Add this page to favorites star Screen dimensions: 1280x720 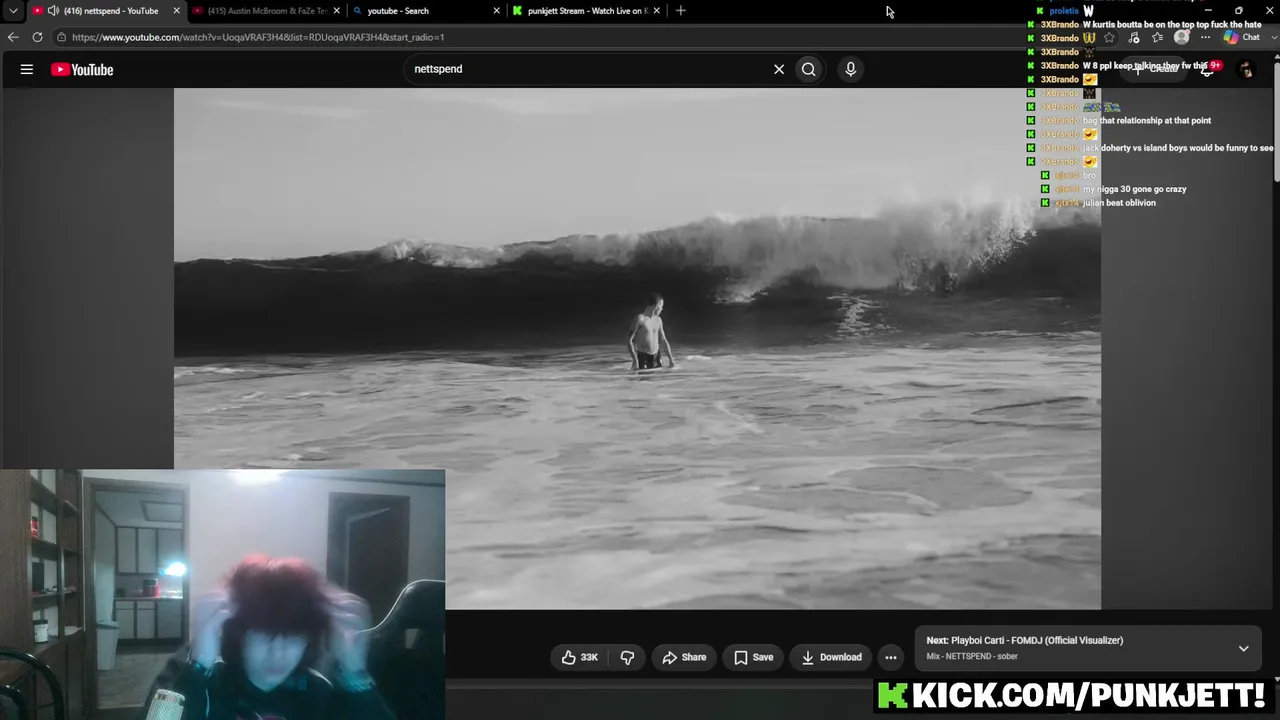[x=1109, y=38]
